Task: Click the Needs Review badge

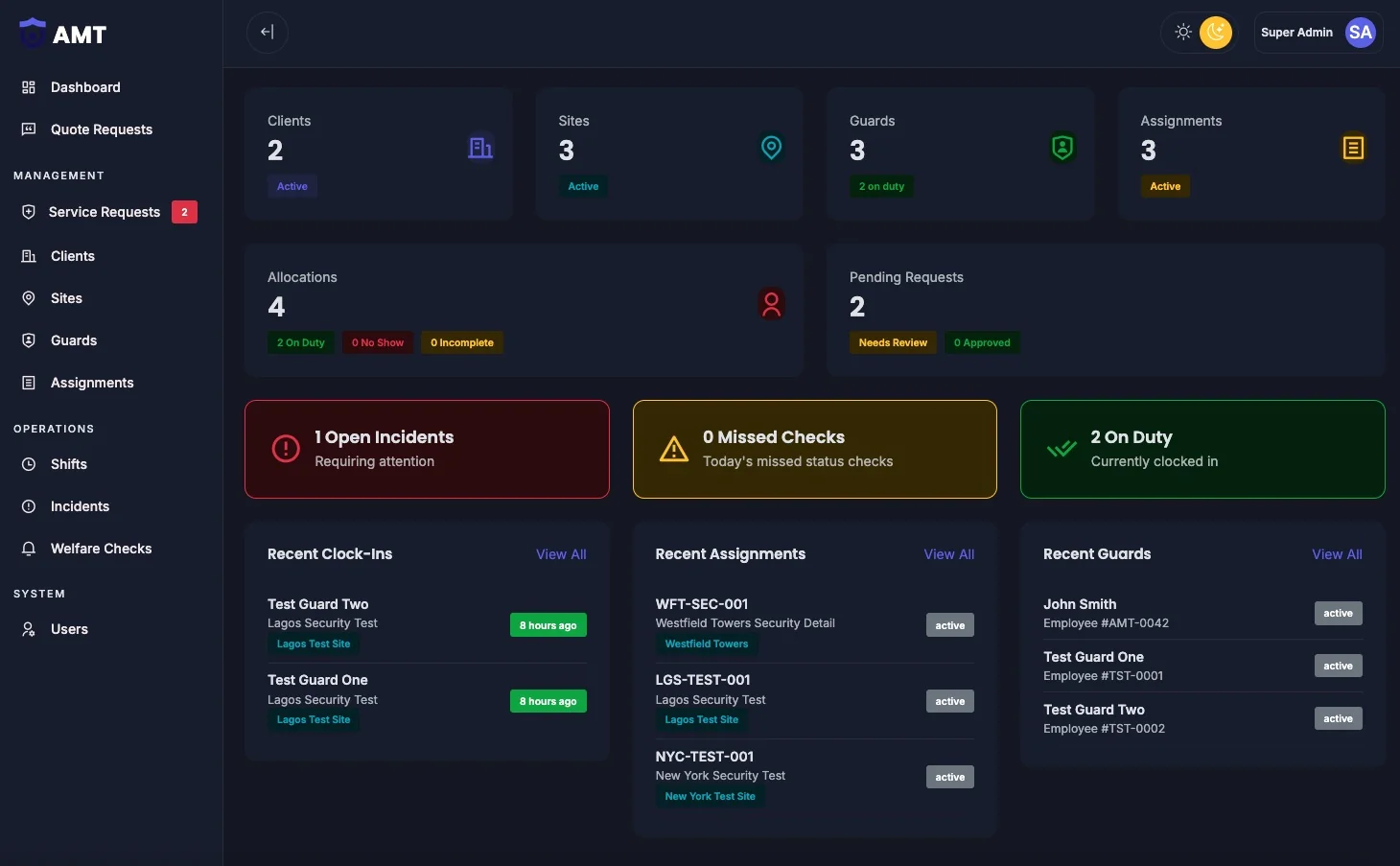Action: click(x=893, y=342)
